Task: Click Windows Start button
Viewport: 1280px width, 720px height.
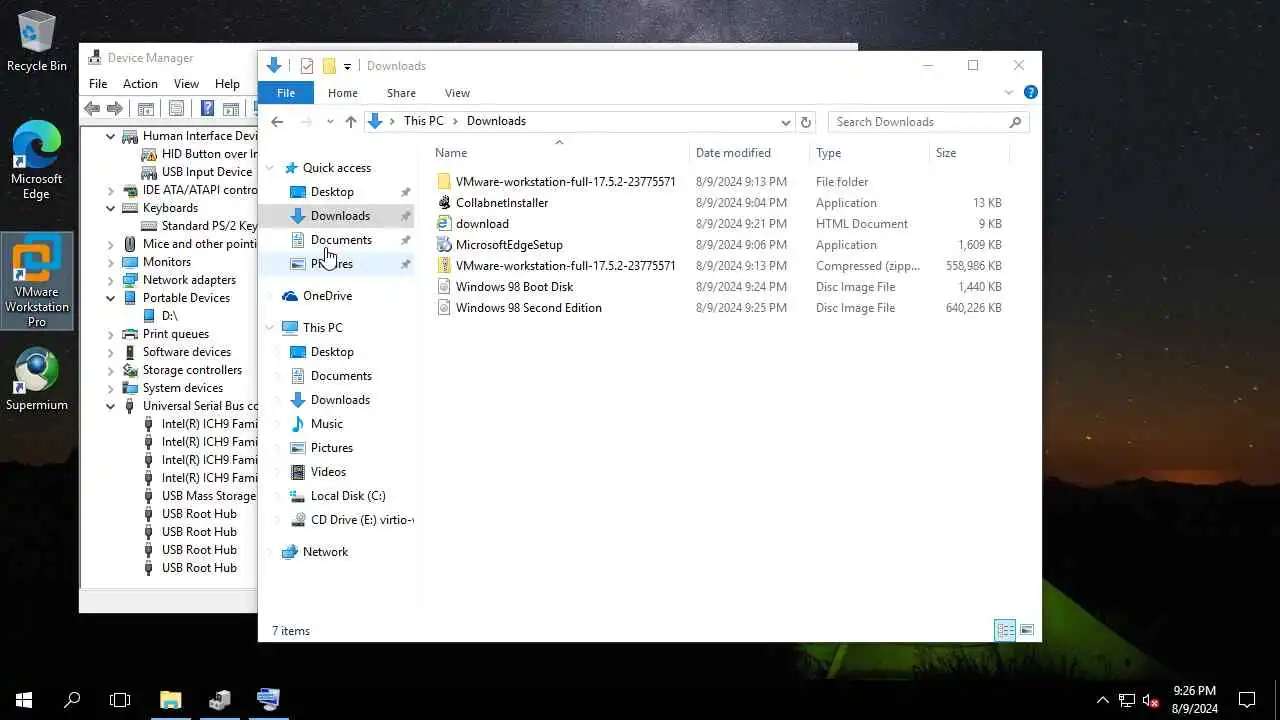Action: coord(24,700)
